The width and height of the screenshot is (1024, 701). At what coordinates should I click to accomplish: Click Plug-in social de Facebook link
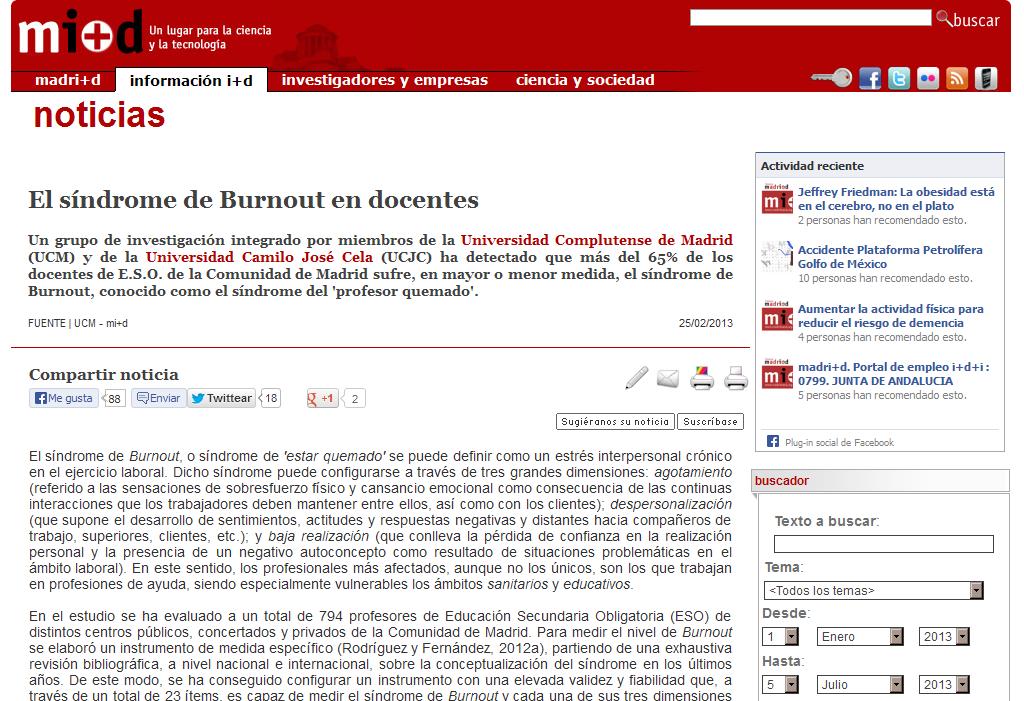tap(839, 442)
